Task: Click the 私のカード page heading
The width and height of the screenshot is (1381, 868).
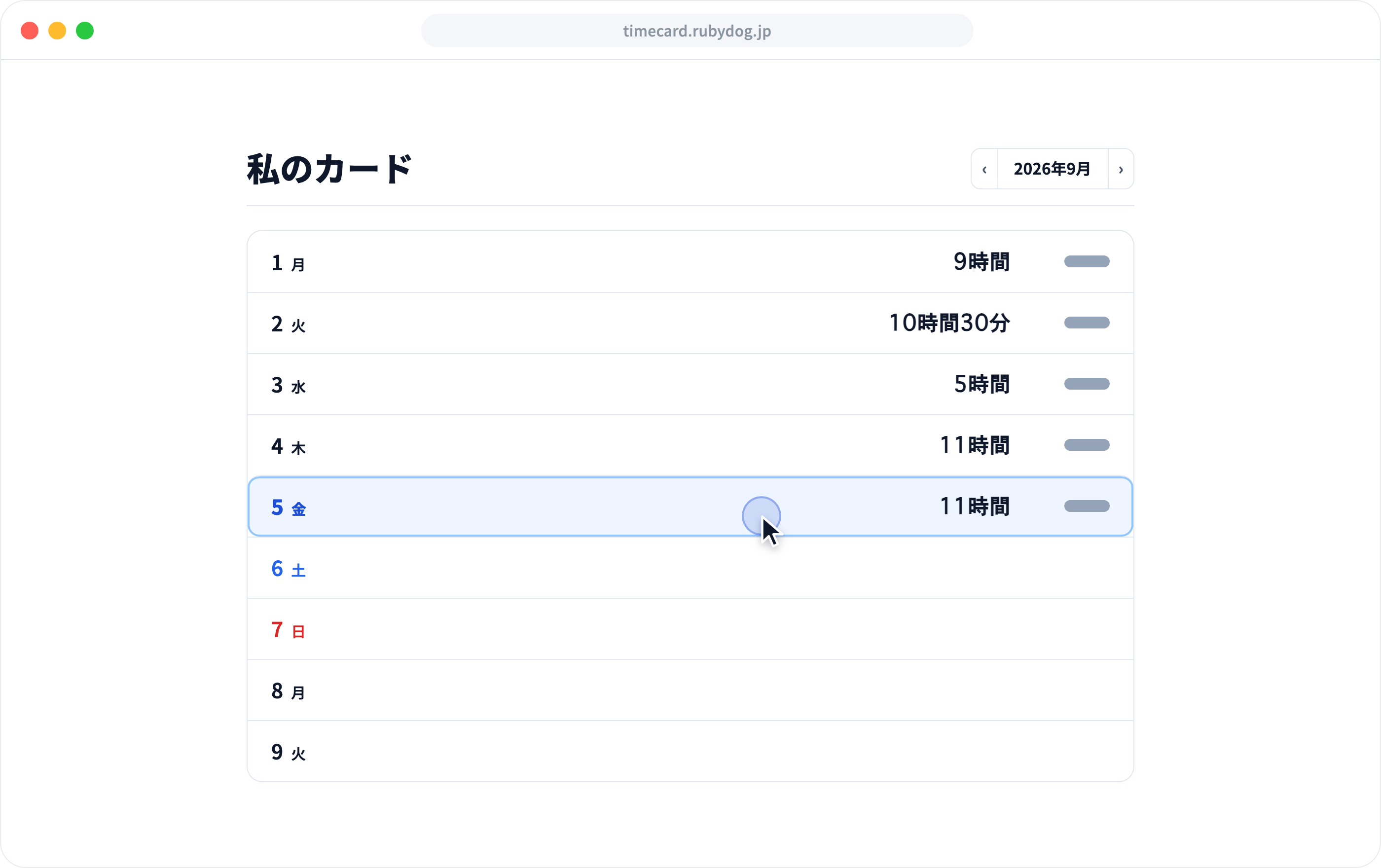Action: coord(330,169)
